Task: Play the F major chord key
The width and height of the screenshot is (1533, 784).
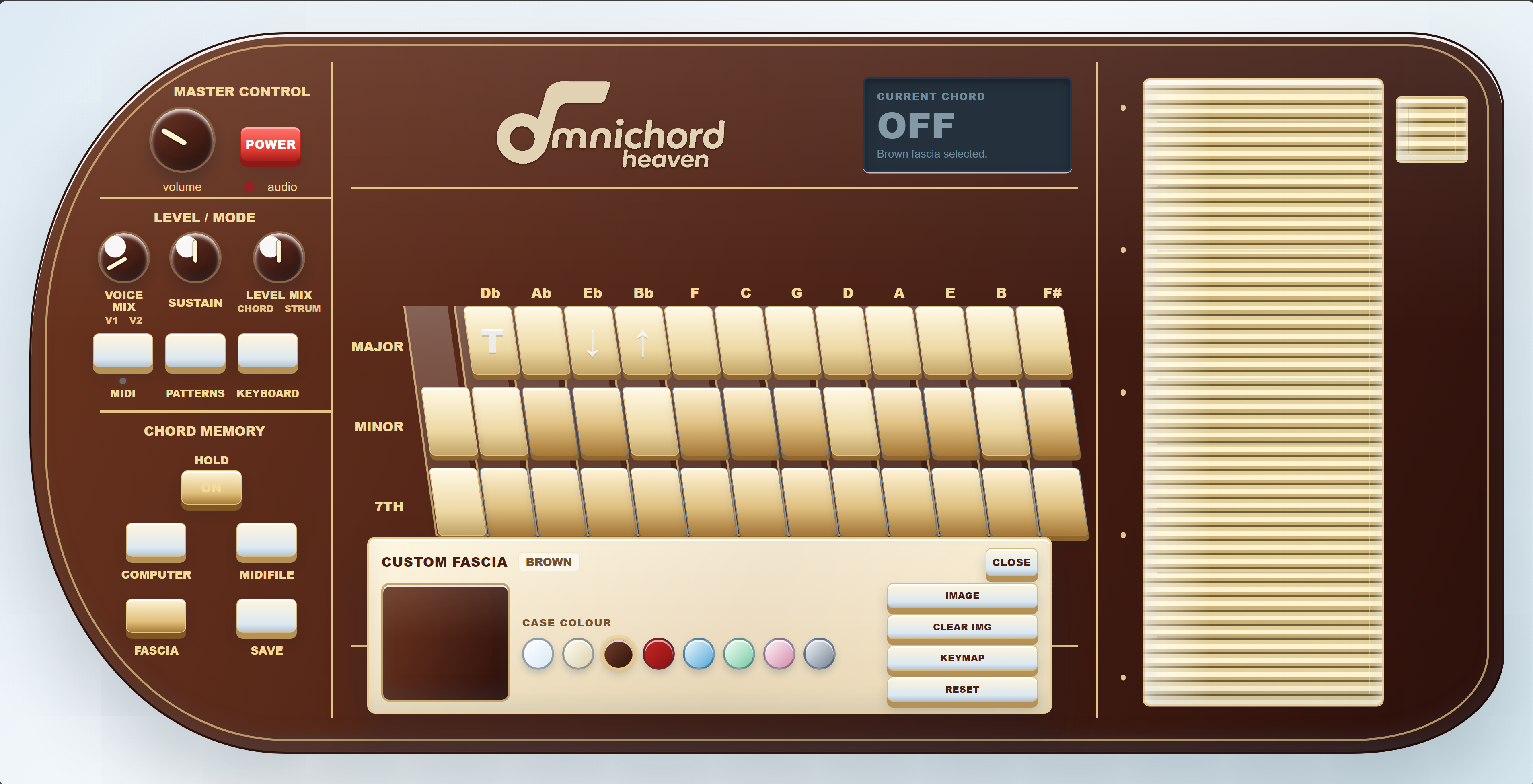Action: pyautogui.click(x=693, y=342)
